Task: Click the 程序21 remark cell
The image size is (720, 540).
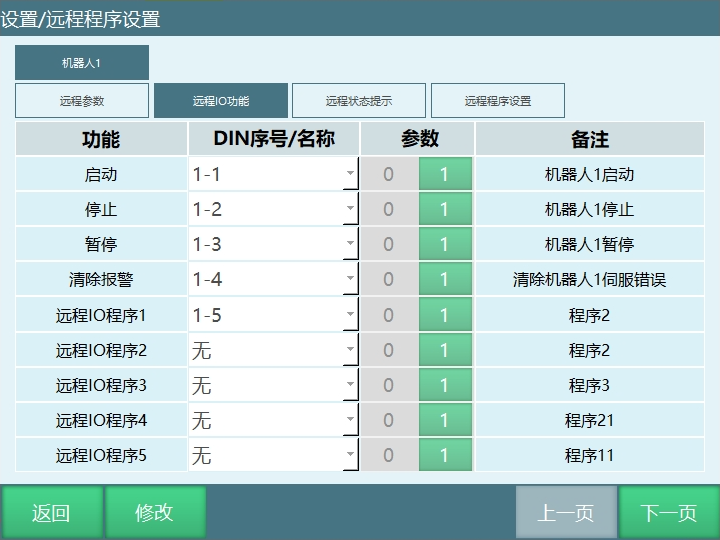Action: coord(589,420)
